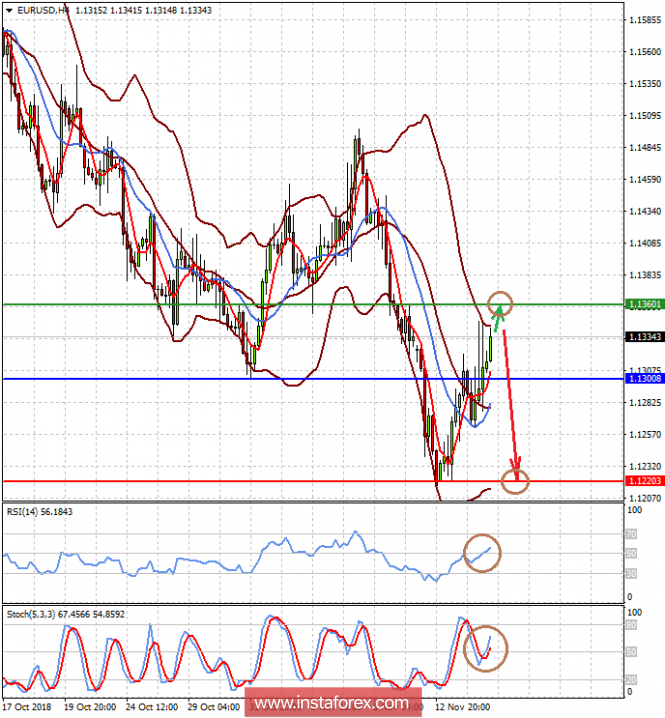Click the 29 Oct 04:00 time label
Viewport: 665px width, 718px height.
pyautogui.click(x=215, y=706)
